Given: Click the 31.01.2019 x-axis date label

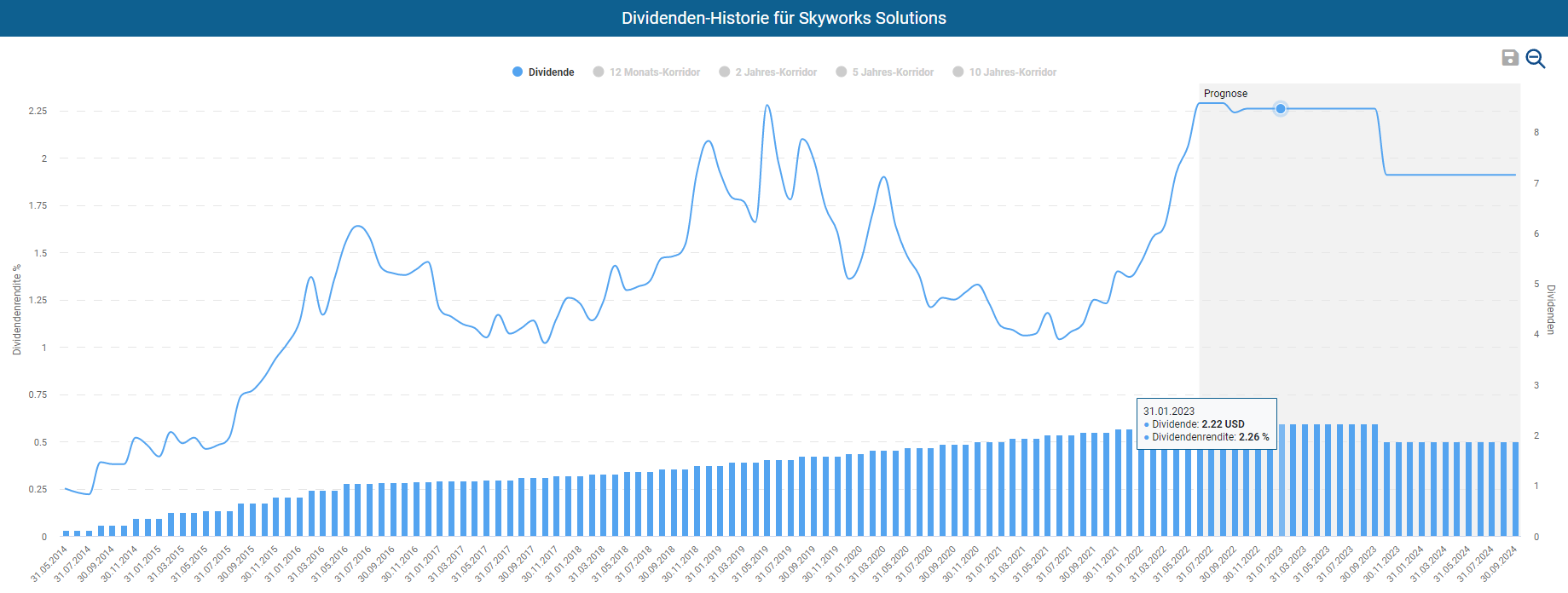Looking at the screenshot, I should tap(703, 564).
